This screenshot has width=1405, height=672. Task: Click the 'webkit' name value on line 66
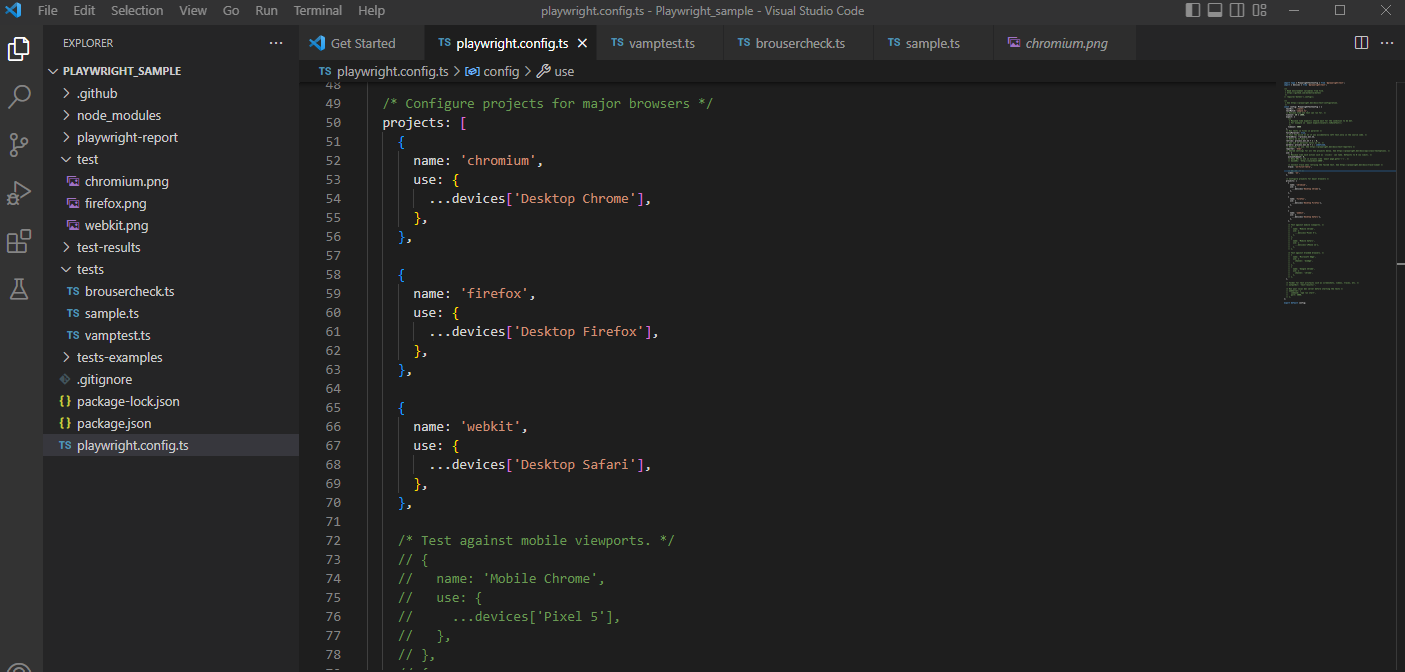490,427
